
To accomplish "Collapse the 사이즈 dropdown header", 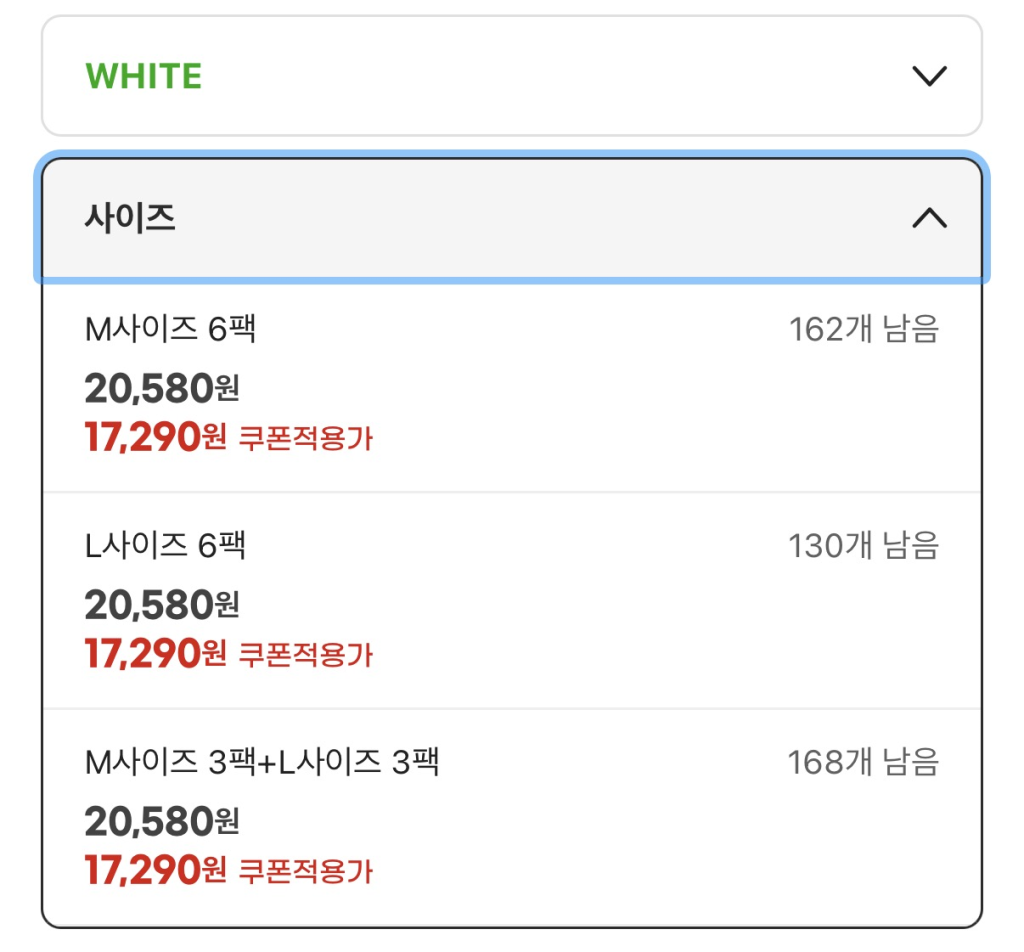I will 511,218.
